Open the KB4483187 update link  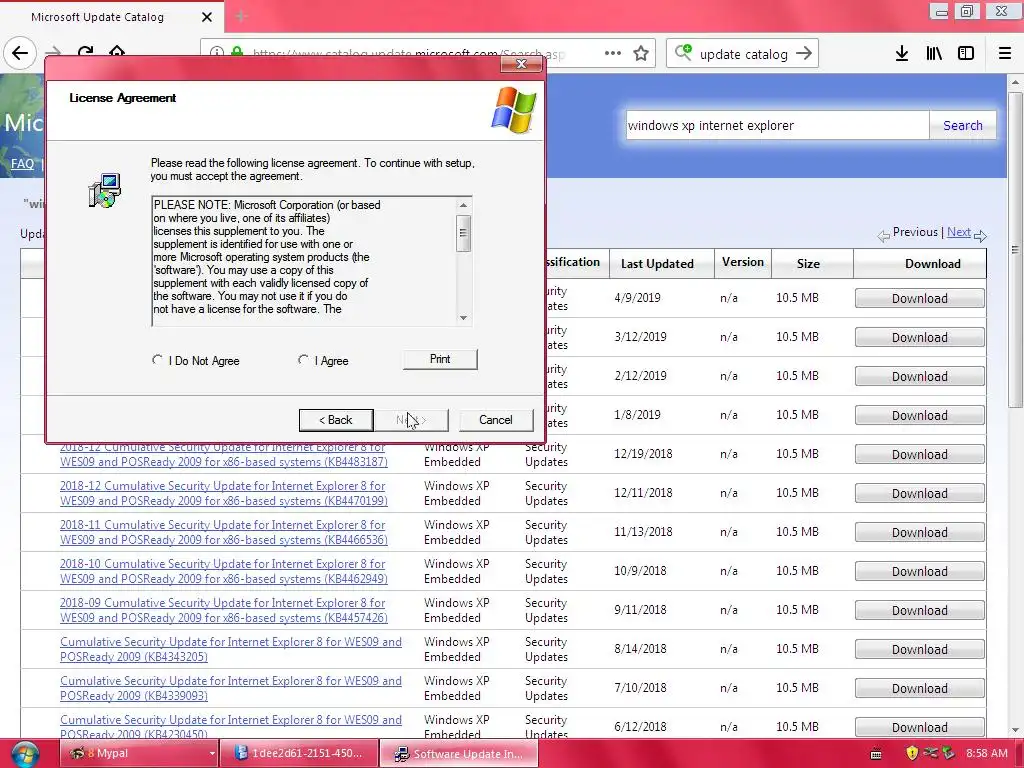pyautogui.click(x=223, y=455)
